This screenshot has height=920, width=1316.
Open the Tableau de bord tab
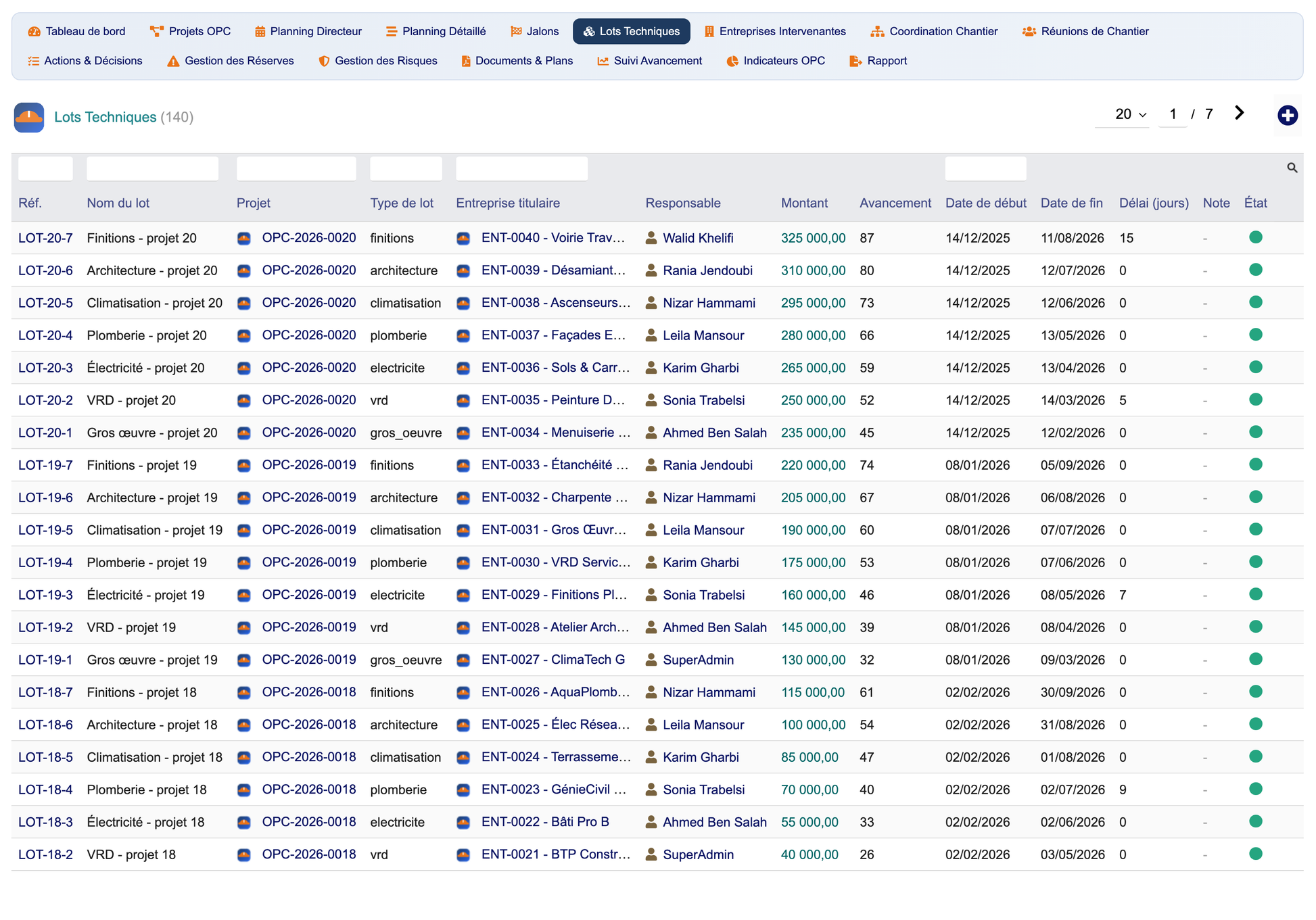click(x=76, y=31)
